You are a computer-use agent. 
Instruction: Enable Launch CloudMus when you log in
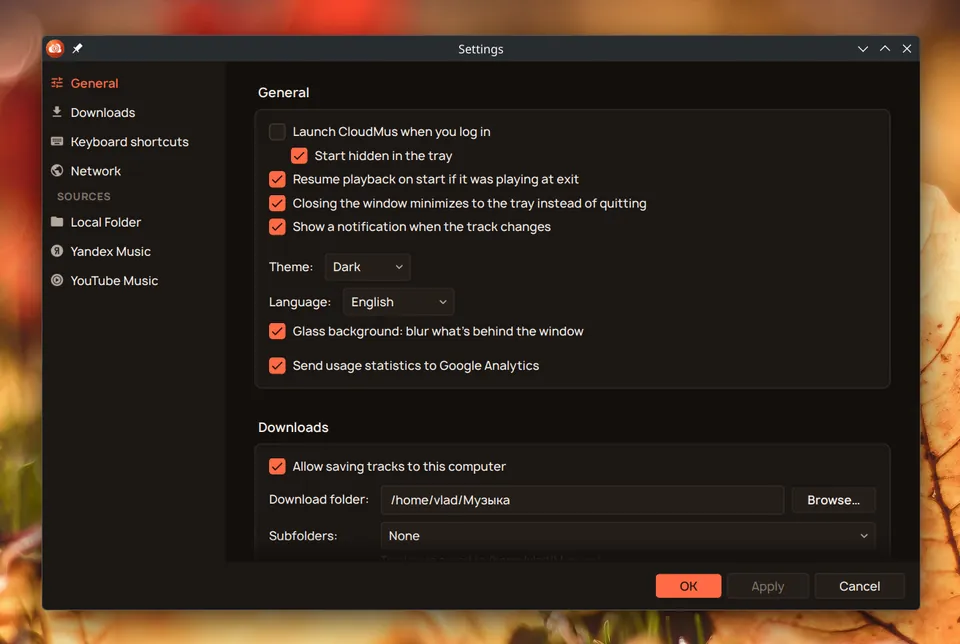[277, 132]
